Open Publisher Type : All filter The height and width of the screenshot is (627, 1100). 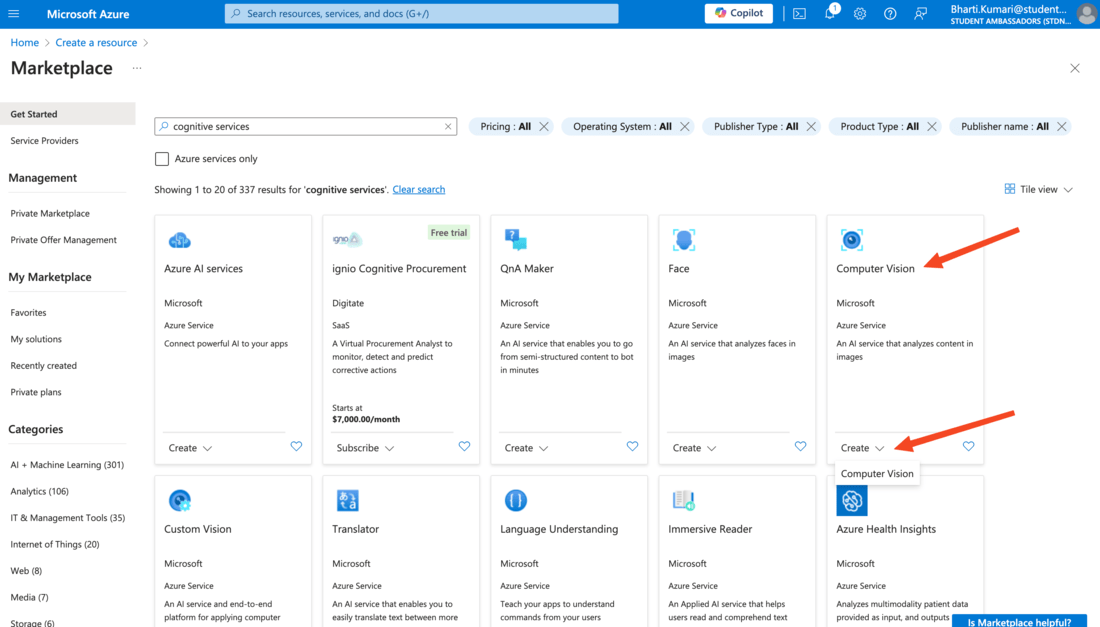[756, 126]
